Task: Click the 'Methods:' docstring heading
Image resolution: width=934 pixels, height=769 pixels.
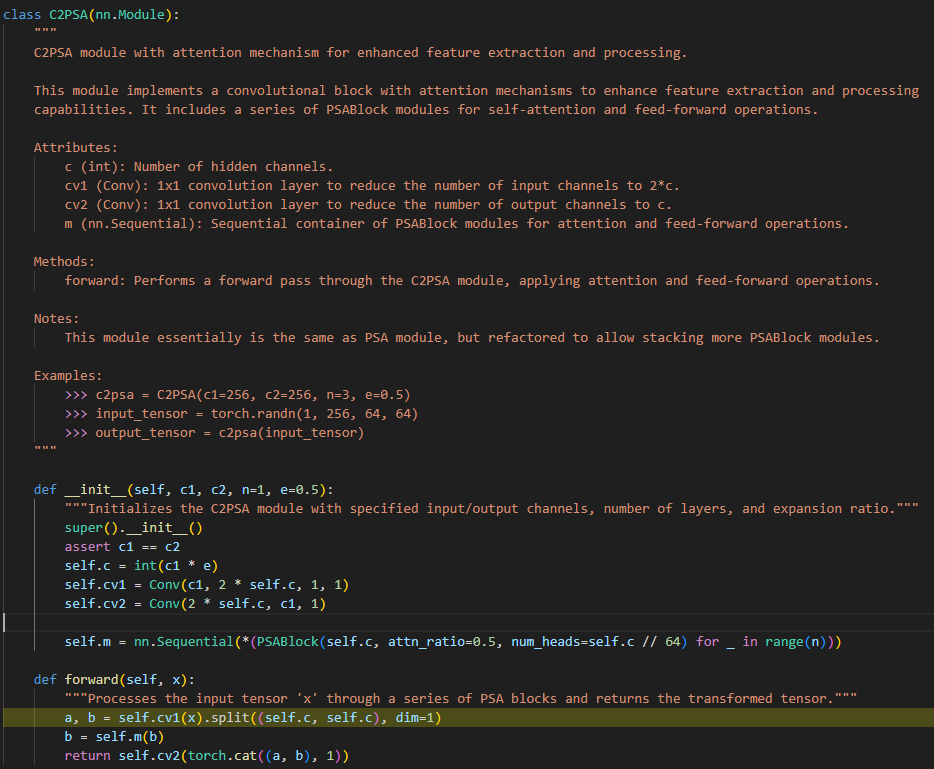Action: pyautogui.click(x=64, y=262)
